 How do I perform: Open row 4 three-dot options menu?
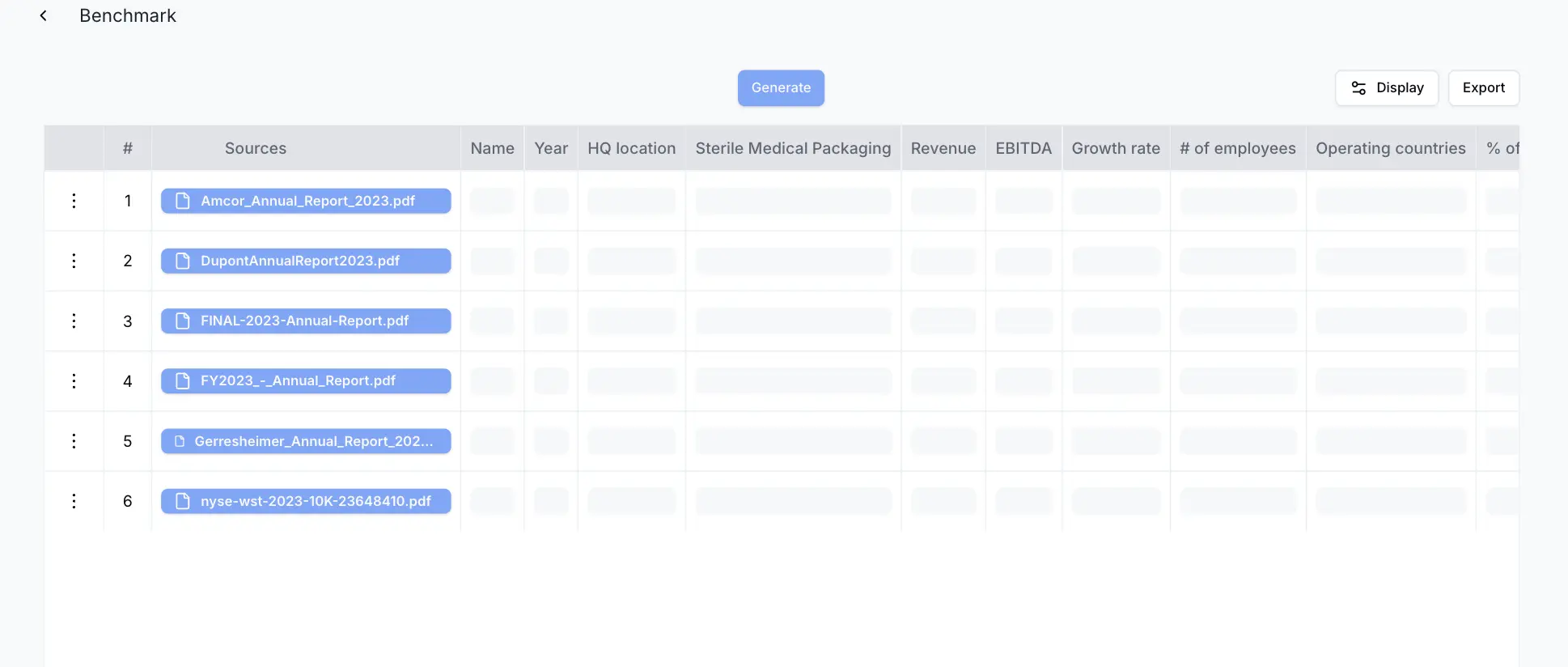pyautogui.click(x=74, y=381)
